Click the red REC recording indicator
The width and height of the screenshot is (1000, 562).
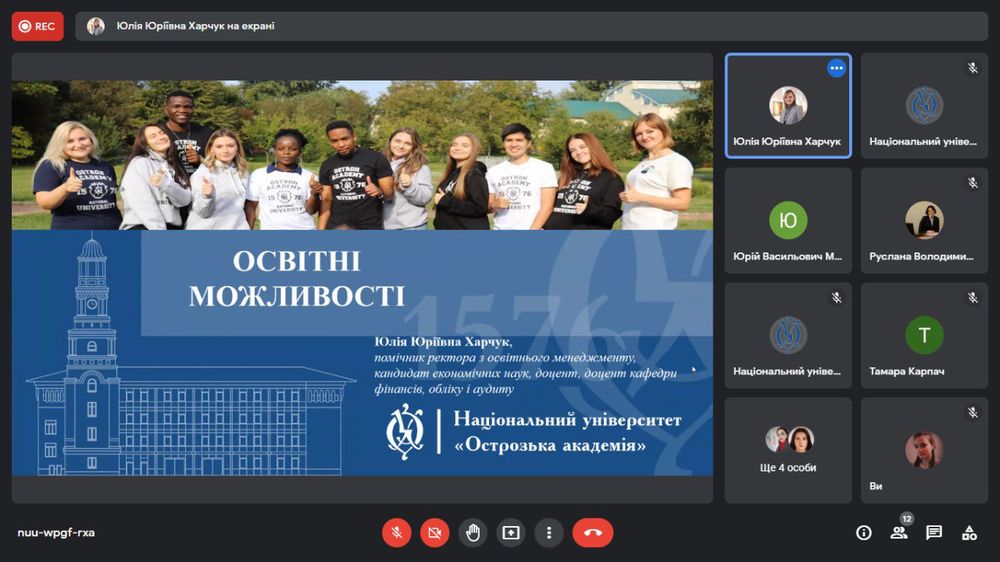click(x=37, y=27)
